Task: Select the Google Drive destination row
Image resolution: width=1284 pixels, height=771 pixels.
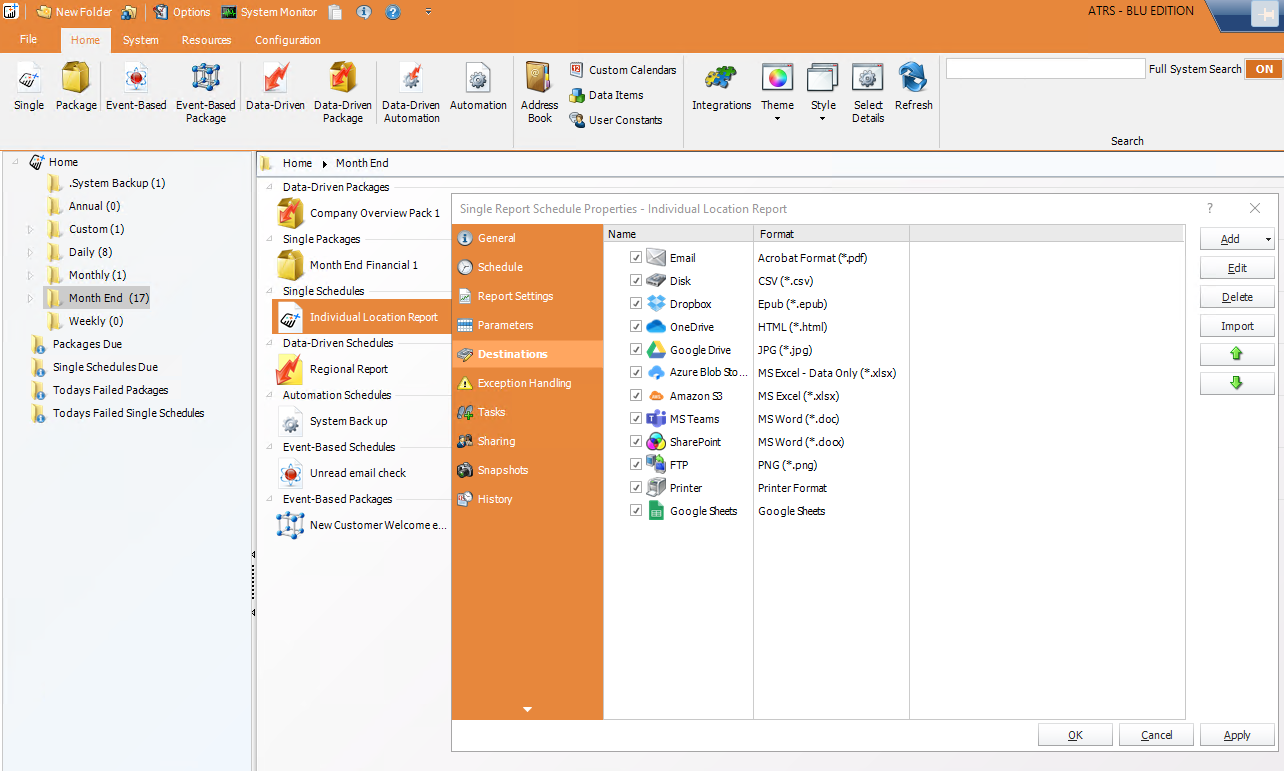Action: tap(700, 350)
